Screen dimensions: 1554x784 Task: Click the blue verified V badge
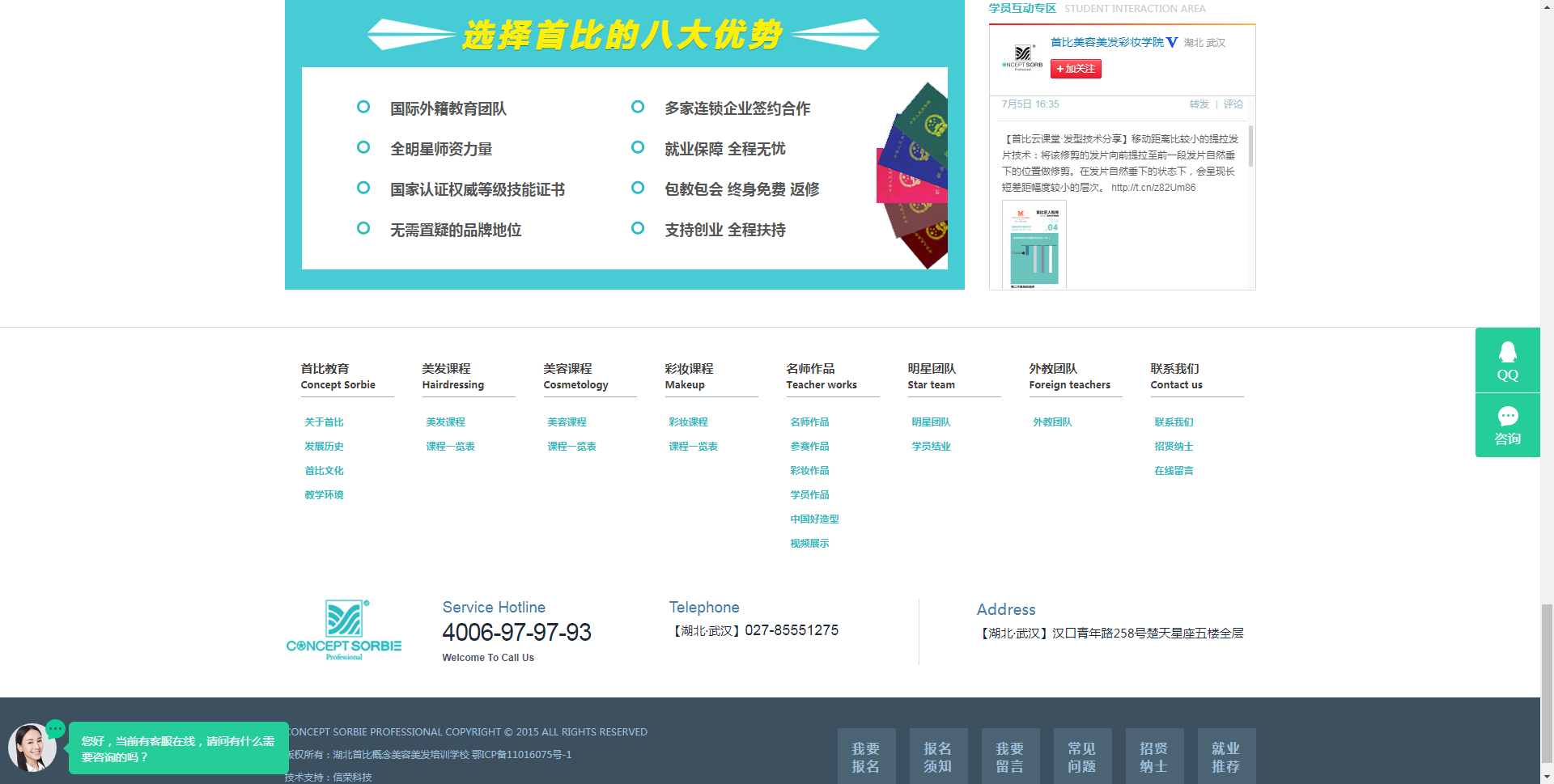tap(1171, 42)
